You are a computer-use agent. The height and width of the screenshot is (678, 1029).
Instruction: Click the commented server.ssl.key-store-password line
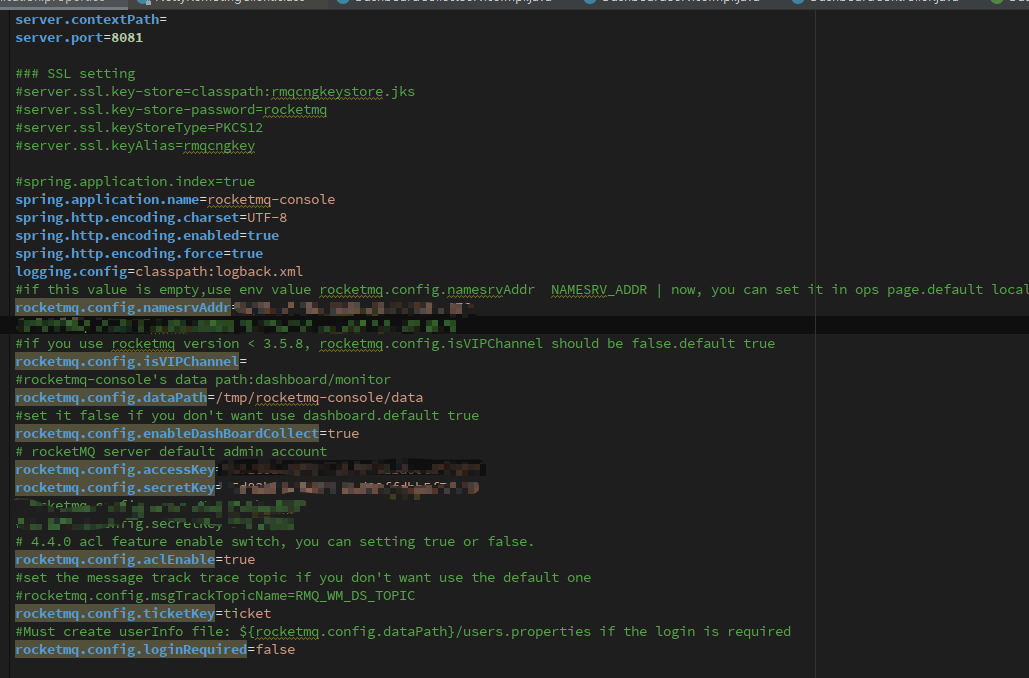click(171, 110)
